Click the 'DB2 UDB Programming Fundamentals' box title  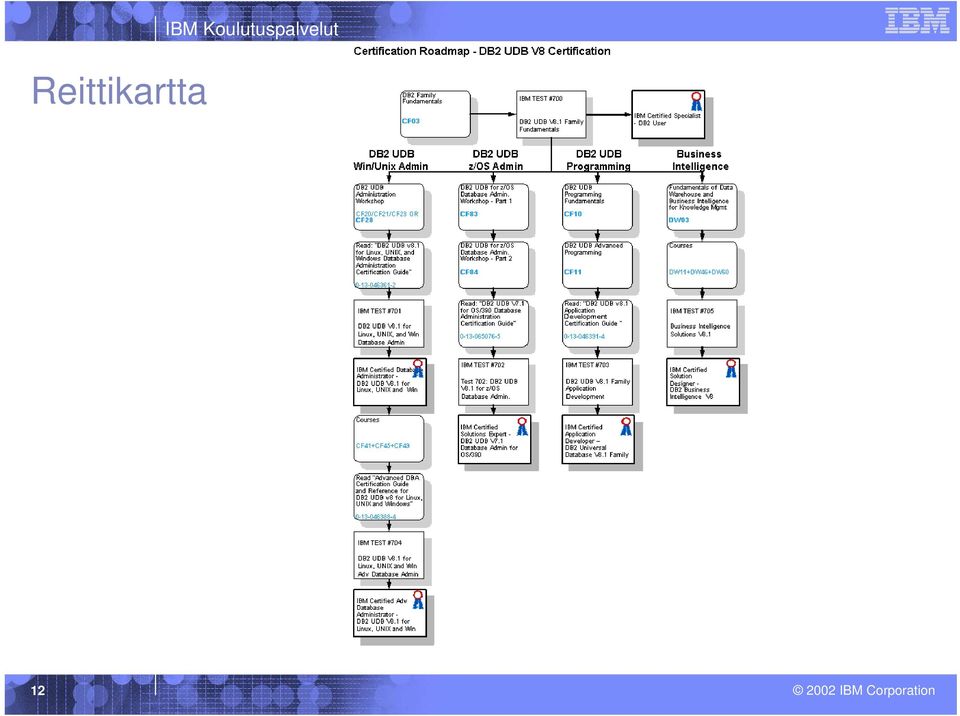click(584, 194)
